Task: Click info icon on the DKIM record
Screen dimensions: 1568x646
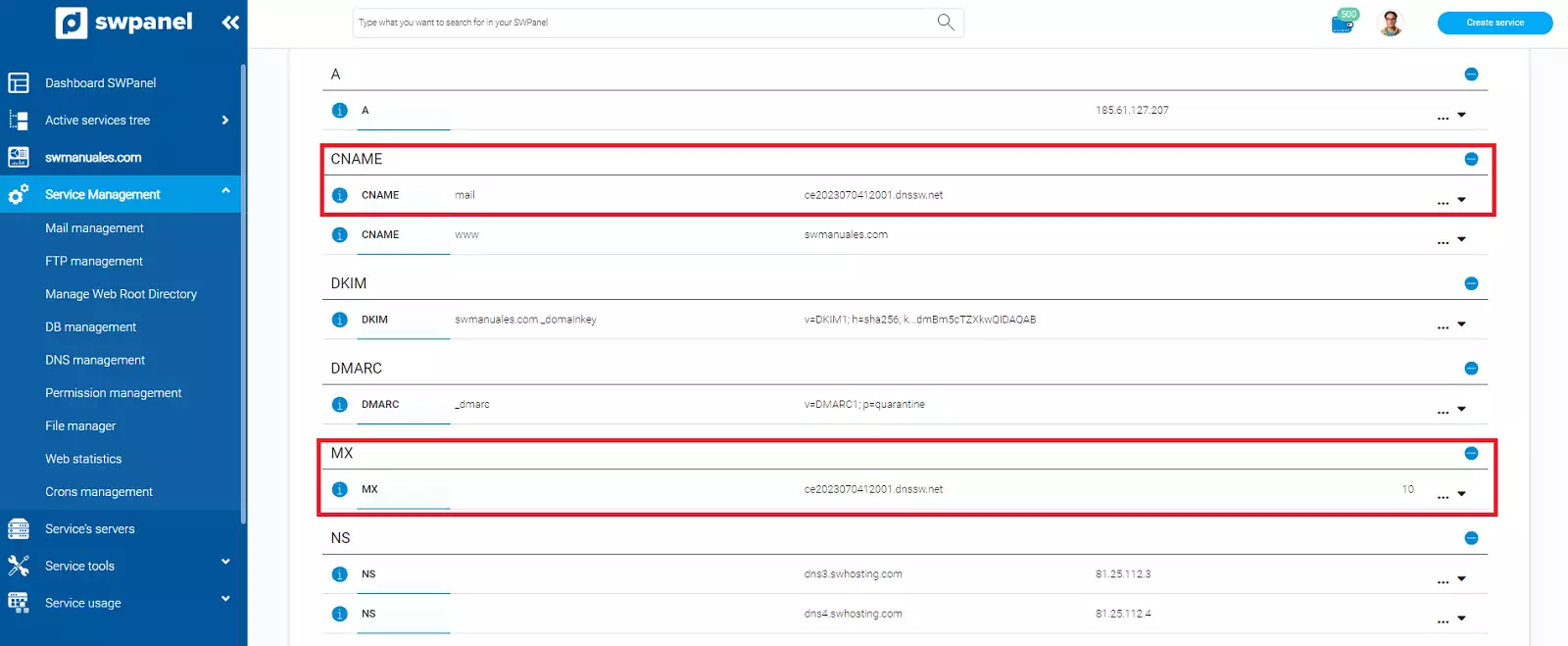Action: tap(339, 320)
